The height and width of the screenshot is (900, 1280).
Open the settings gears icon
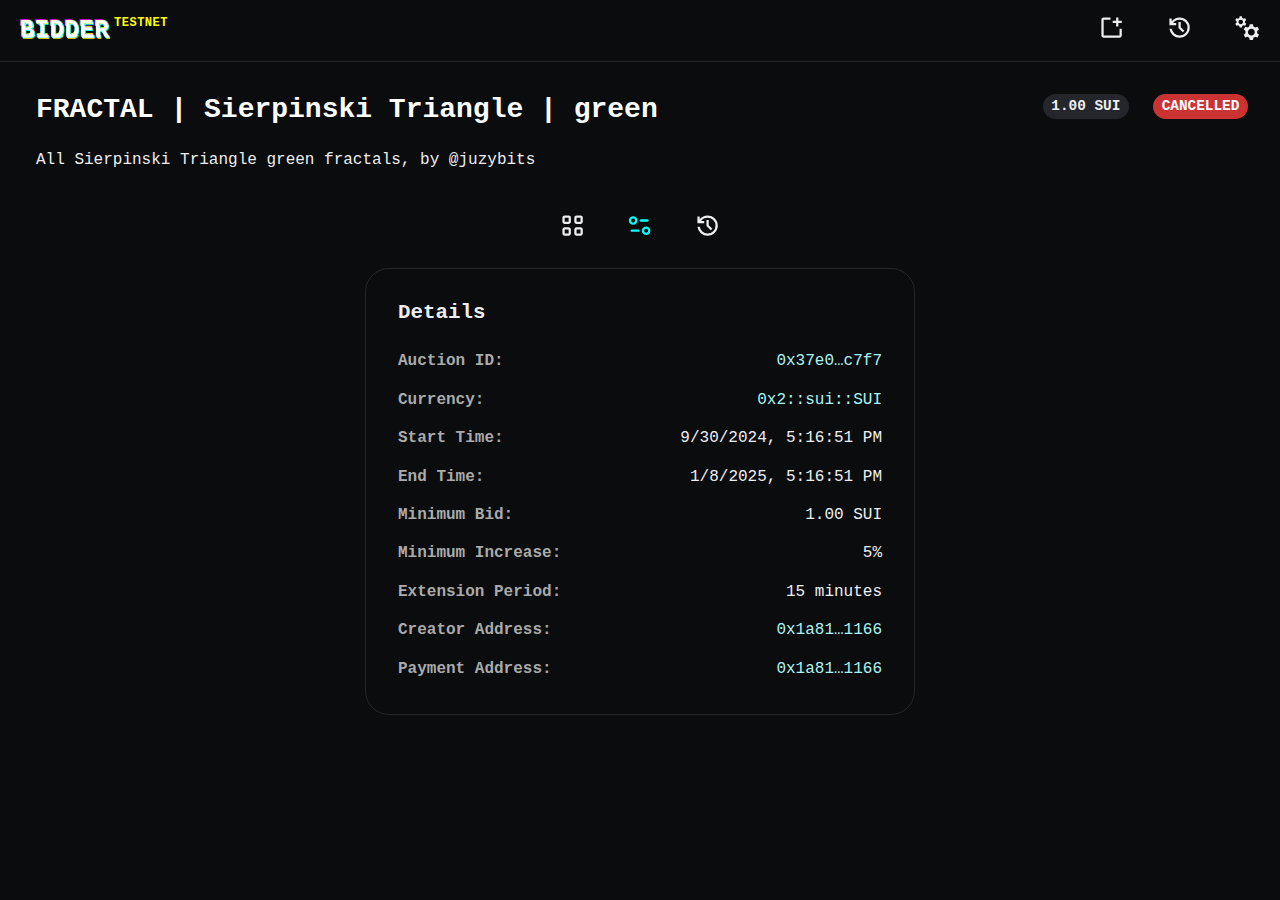pos(1246,28)
